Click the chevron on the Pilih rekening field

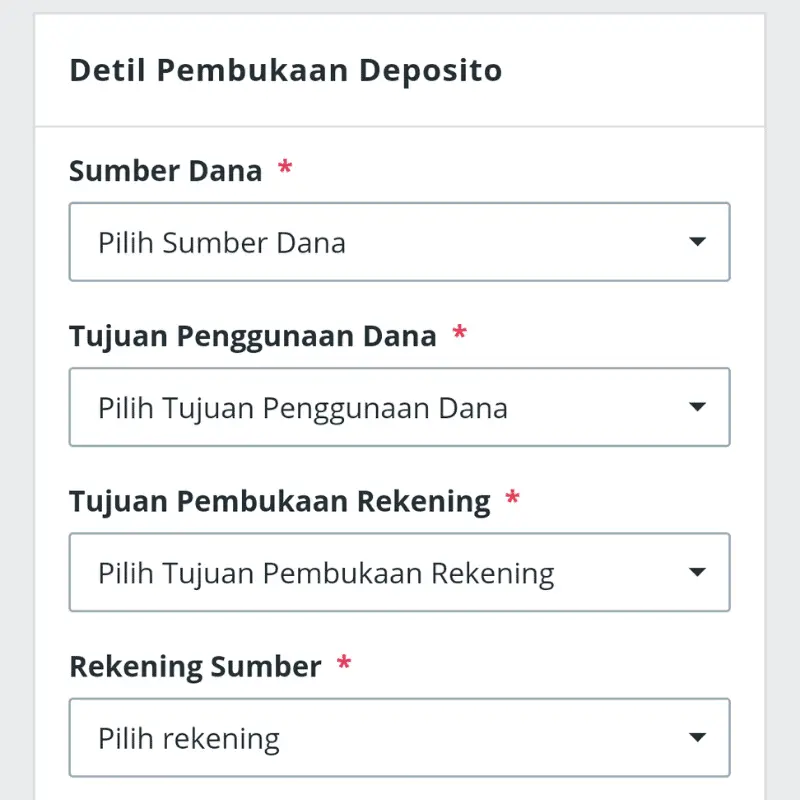(x=698, y=737)
